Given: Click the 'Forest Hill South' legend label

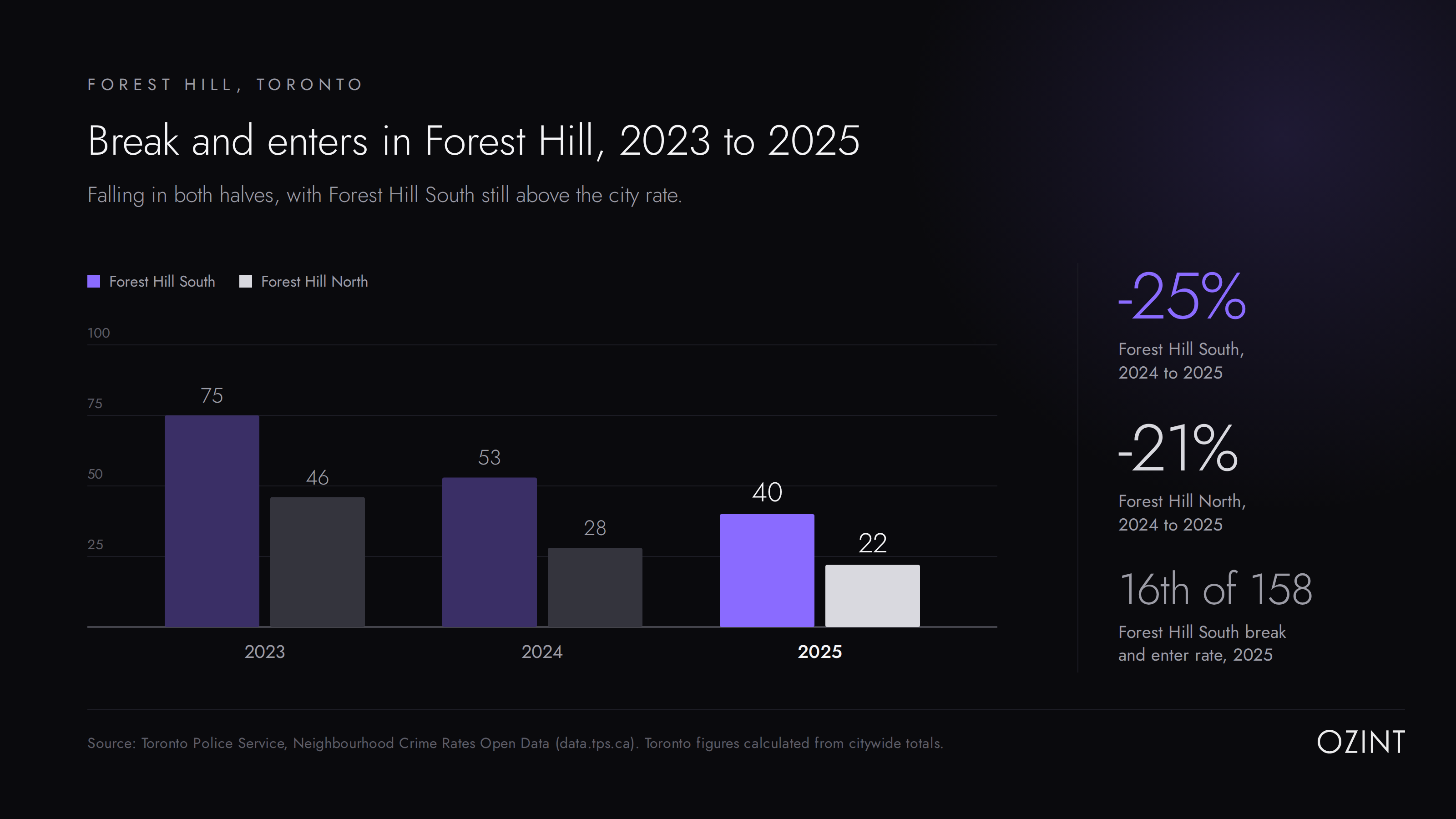Looking at the screenshot, I should tap(162, 282).
